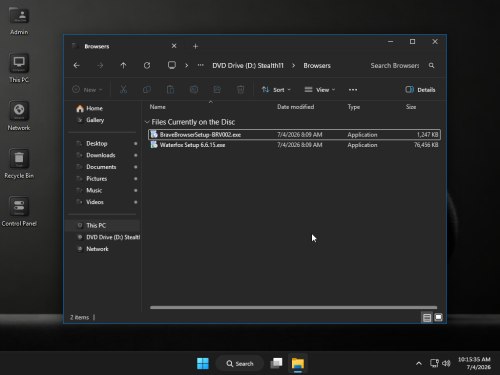
Task: Go up one folder level
Action: pyautogui.click(x=123, y=65)
